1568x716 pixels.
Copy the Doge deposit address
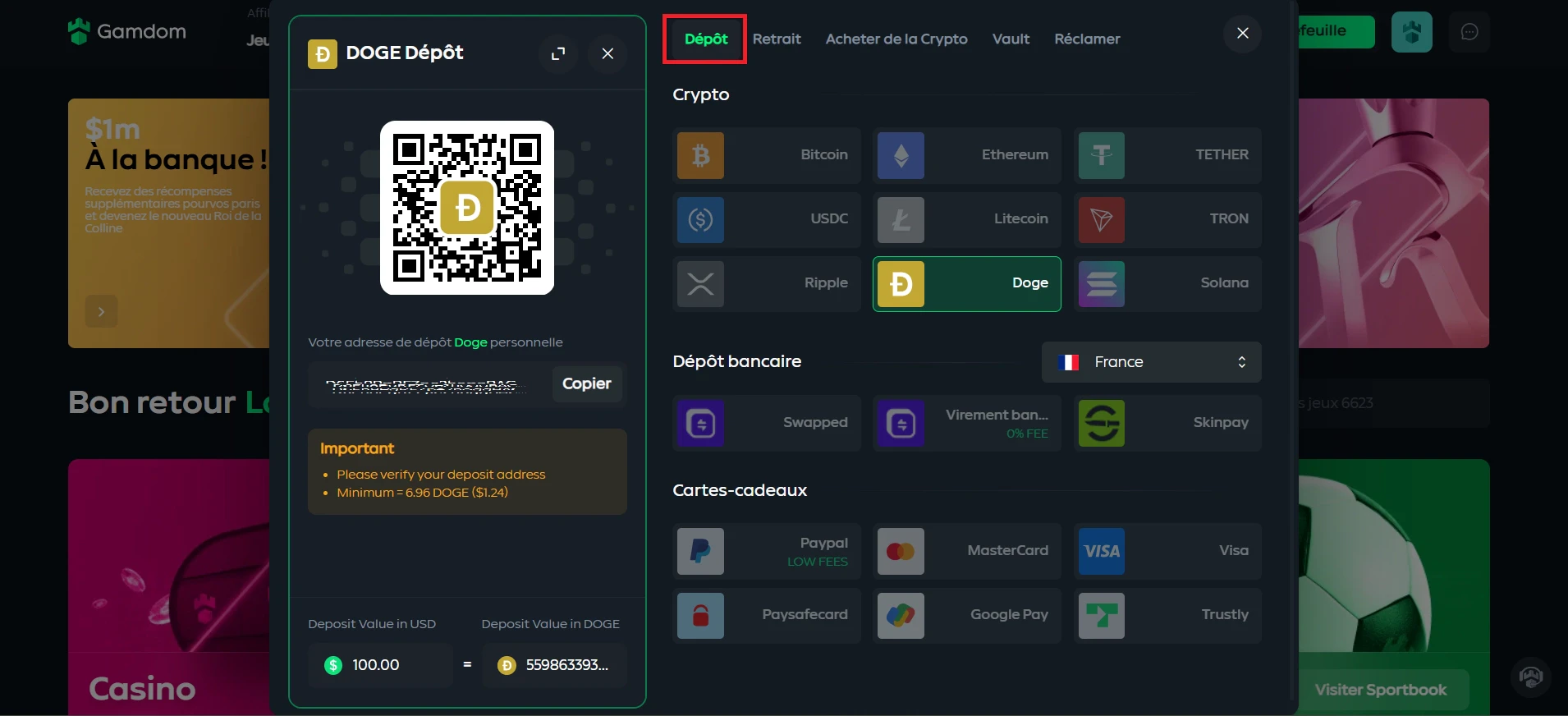click(587, 384)
